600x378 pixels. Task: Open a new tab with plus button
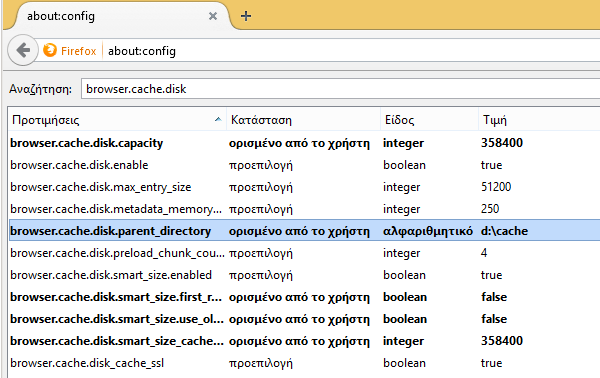click(x=246, y=16)
